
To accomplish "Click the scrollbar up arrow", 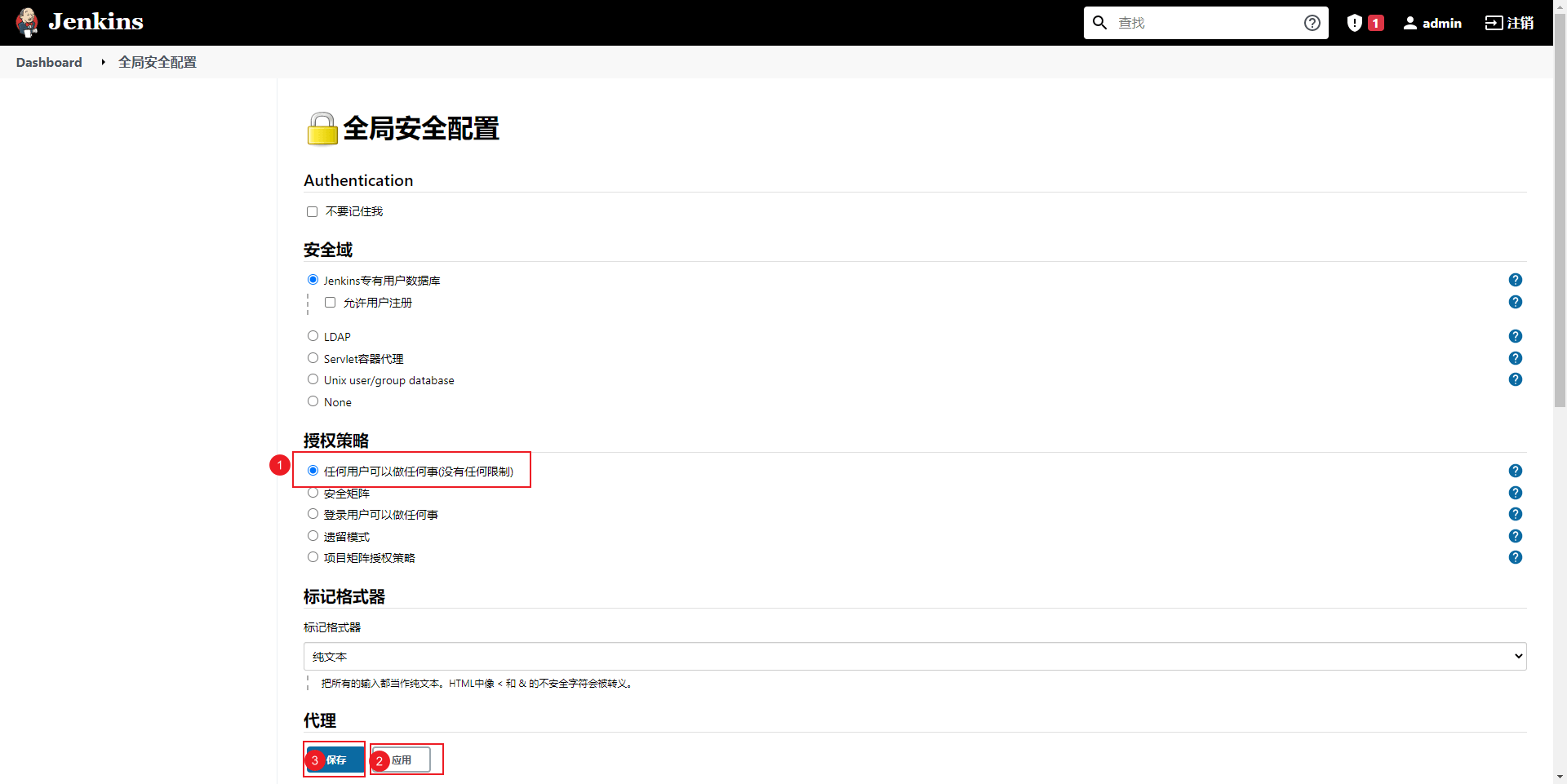I will click(1560, 6).
